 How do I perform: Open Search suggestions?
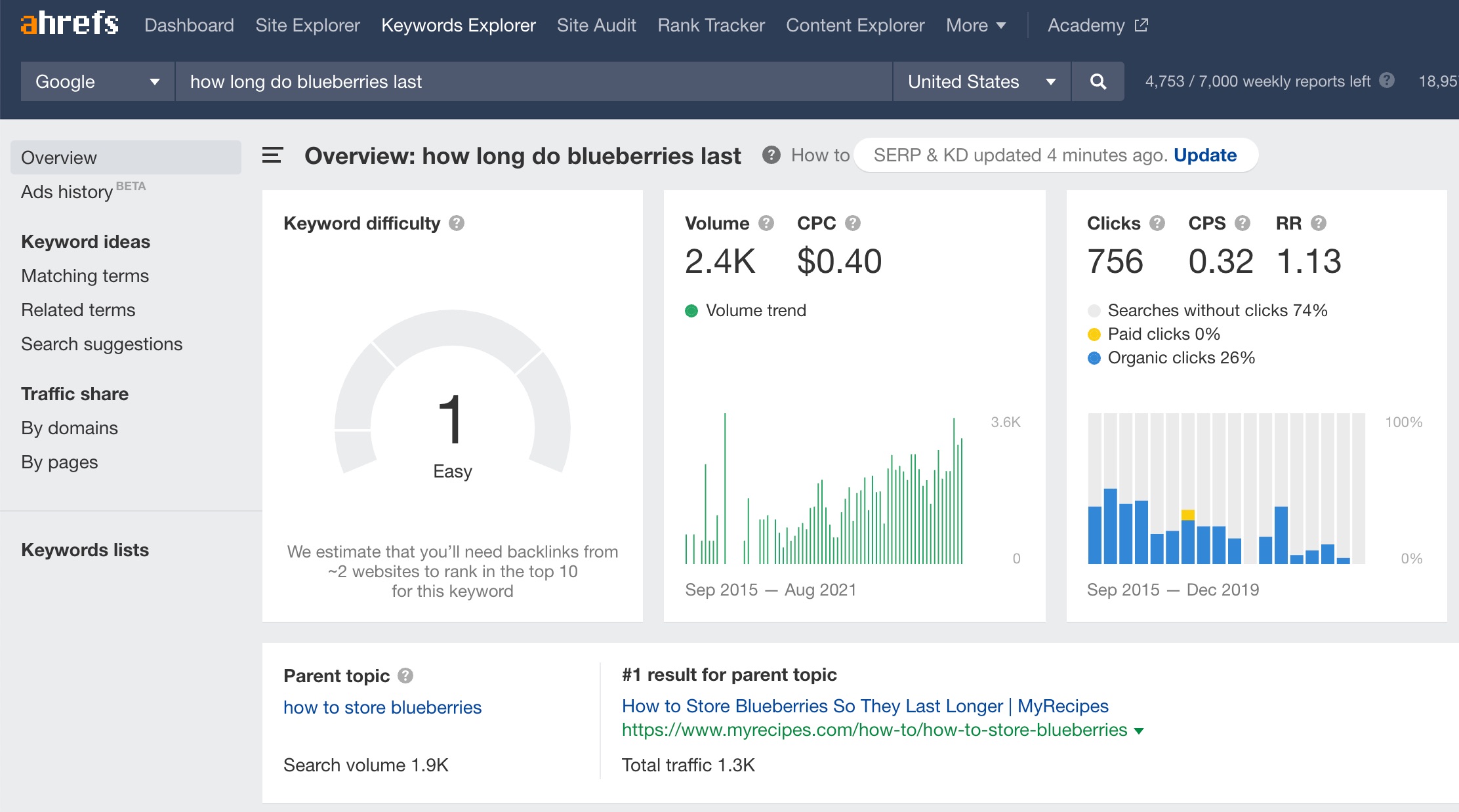pos(102,344)
